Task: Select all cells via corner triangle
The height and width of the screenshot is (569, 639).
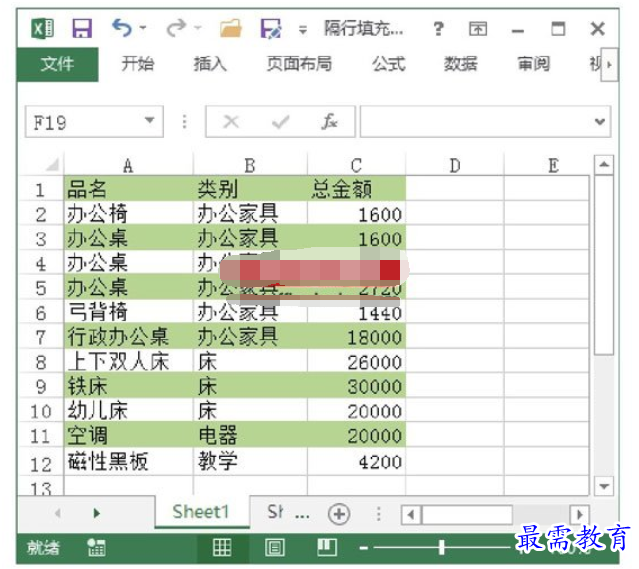Action: (53, 165)
